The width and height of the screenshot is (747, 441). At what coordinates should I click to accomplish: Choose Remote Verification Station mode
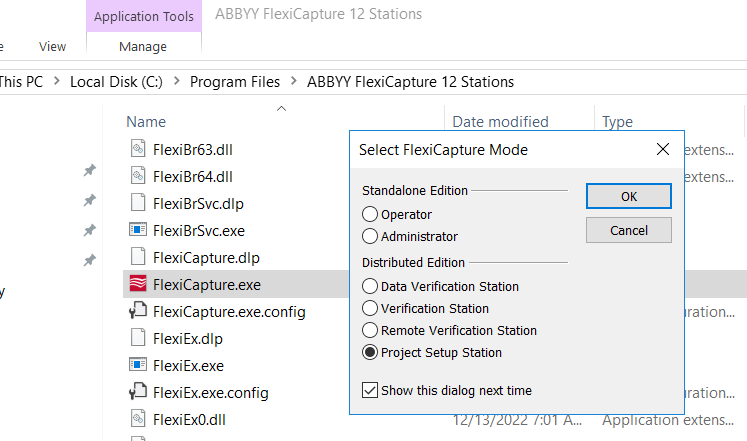coord(370,330)
